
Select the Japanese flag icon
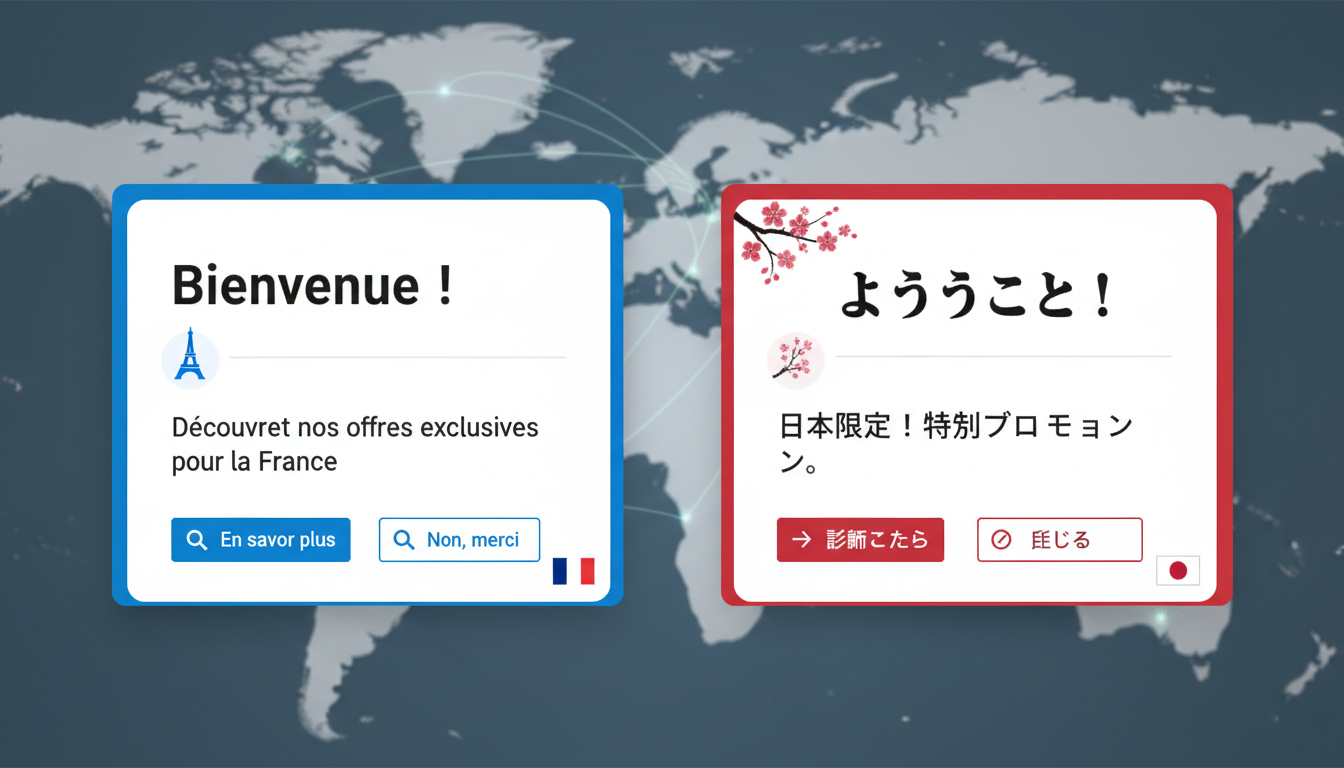pos(1178,570)
